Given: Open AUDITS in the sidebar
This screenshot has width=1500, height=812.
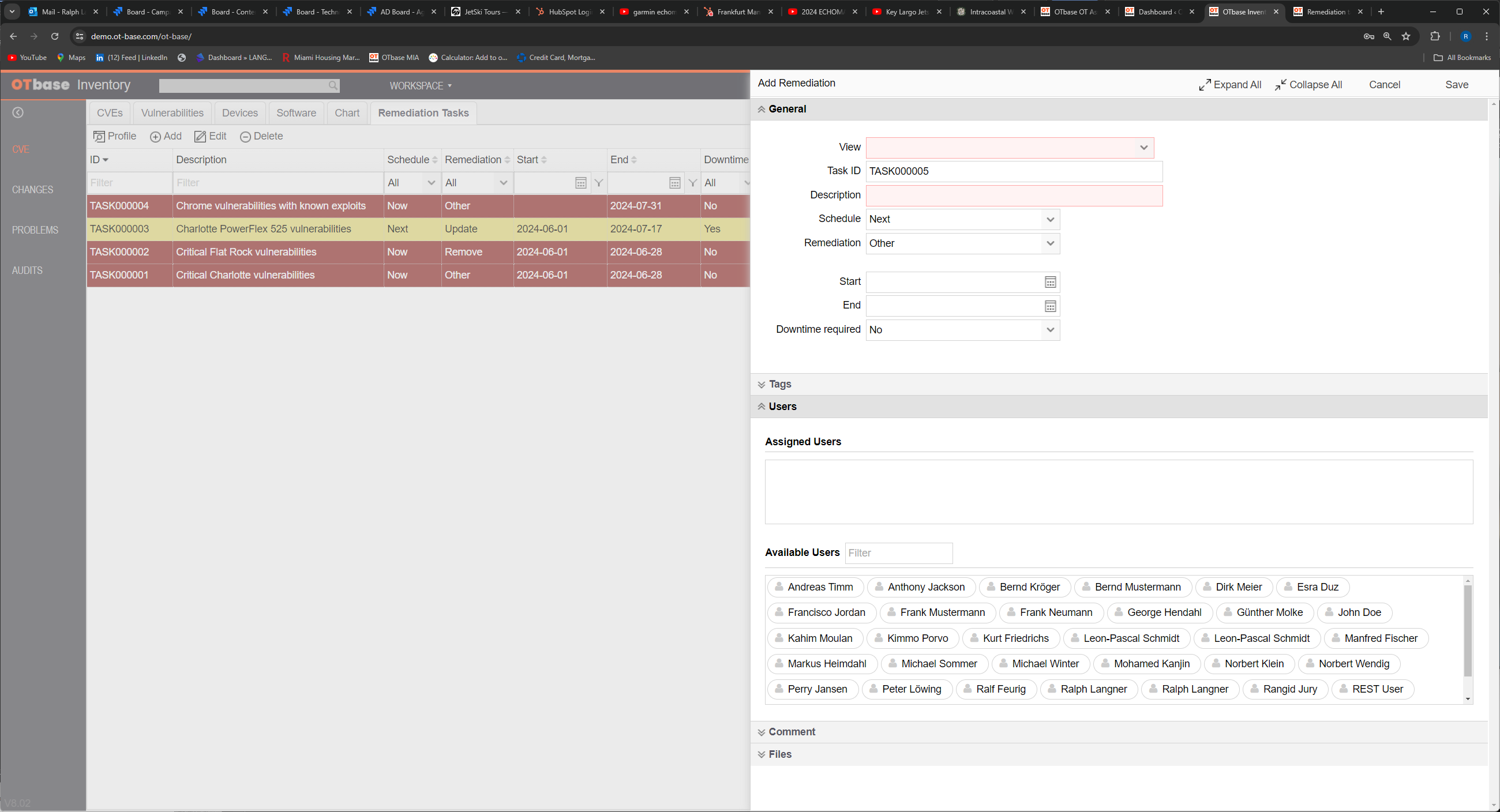Looking at the screenshot, I should tap(27, 270).
